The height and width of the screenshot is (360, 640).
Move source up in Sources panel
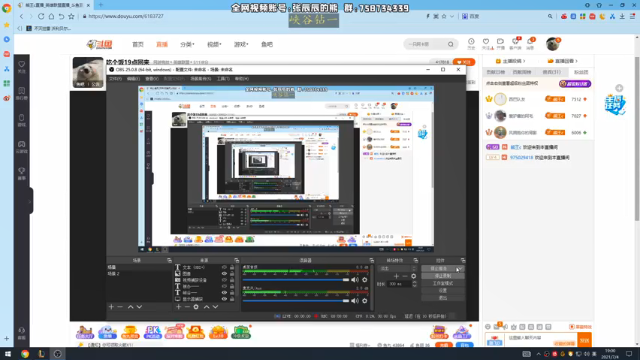(207, 307)
